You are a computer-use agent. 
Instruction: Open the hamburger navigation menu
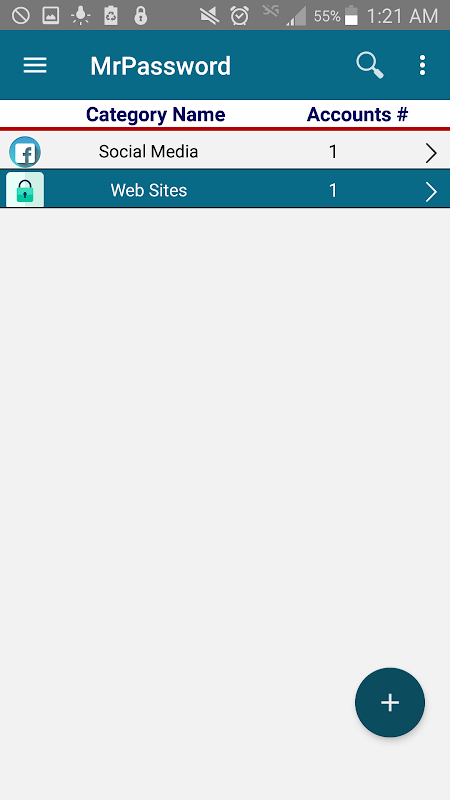tap(35, 65)
